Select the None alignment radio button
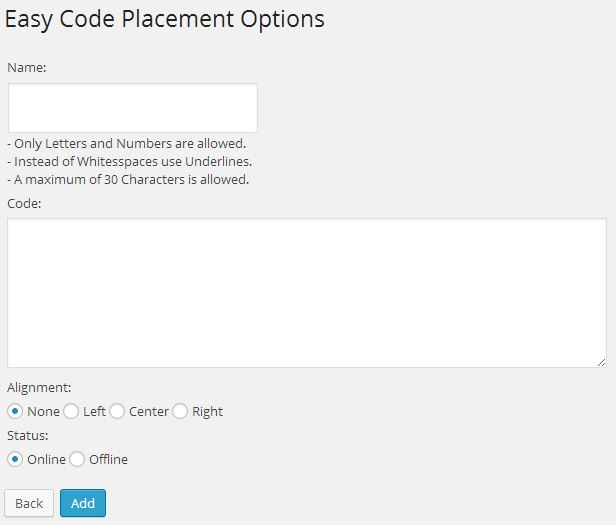Screen dimensions: 616x525 click(15, 411)
